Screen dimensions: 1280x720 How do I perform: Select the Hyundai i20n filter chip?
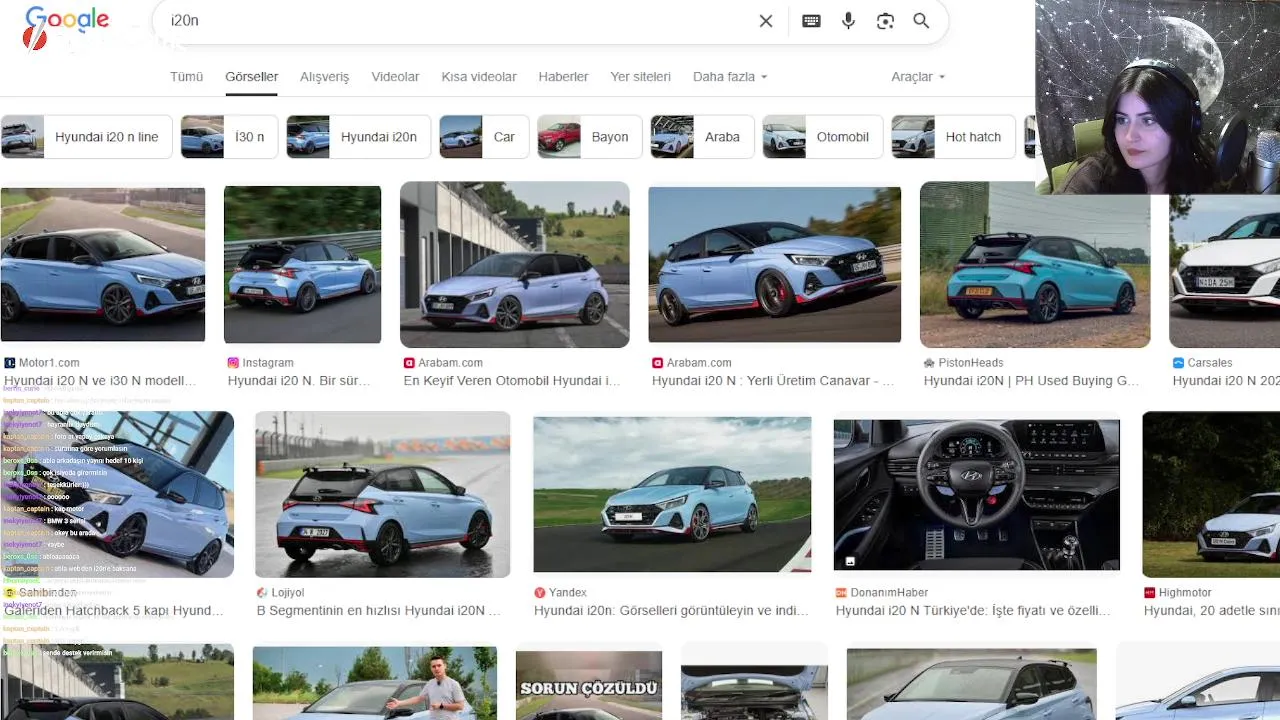[x=358, y=137]
